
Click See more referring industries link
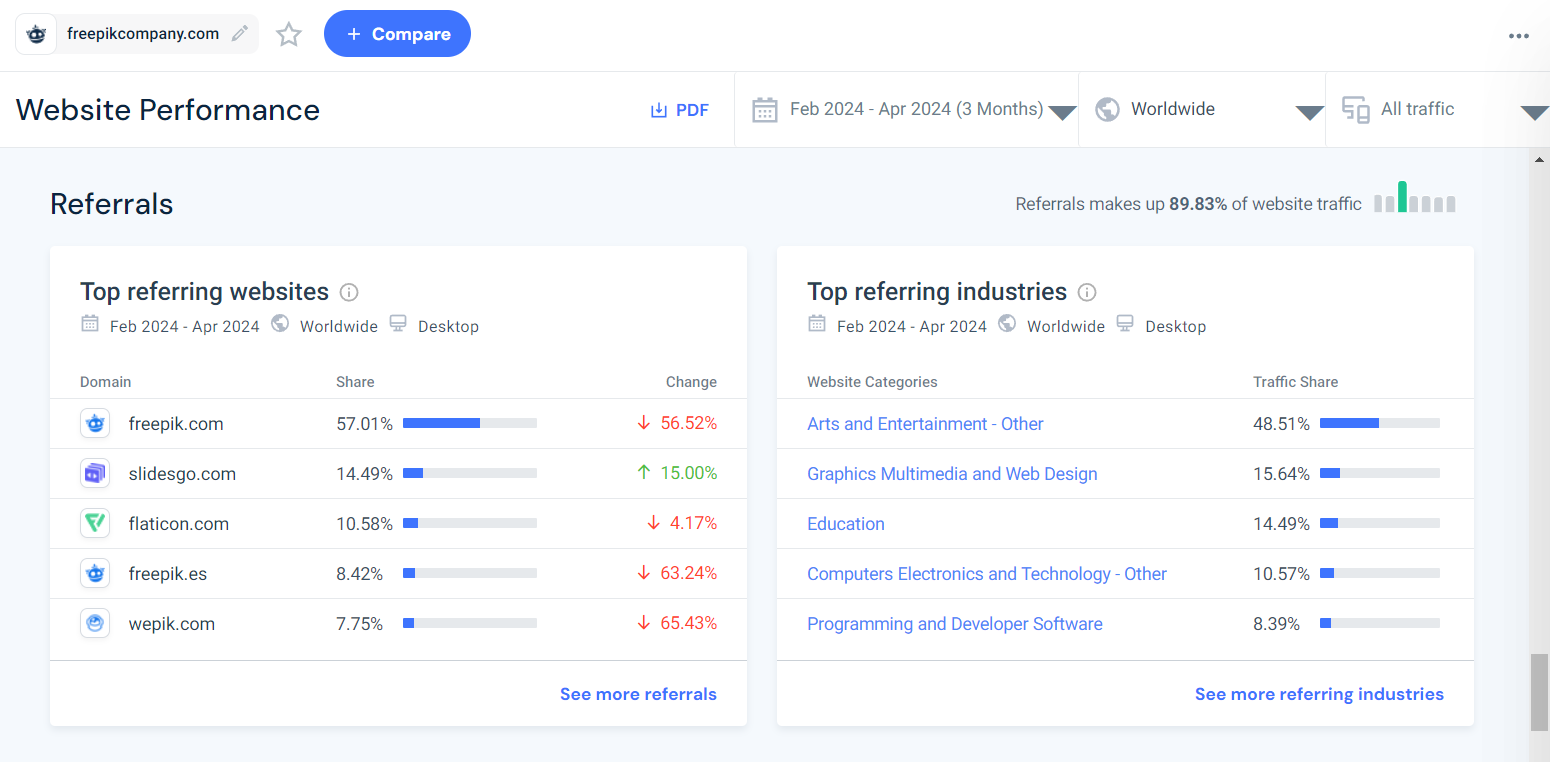coord(1319,694)
